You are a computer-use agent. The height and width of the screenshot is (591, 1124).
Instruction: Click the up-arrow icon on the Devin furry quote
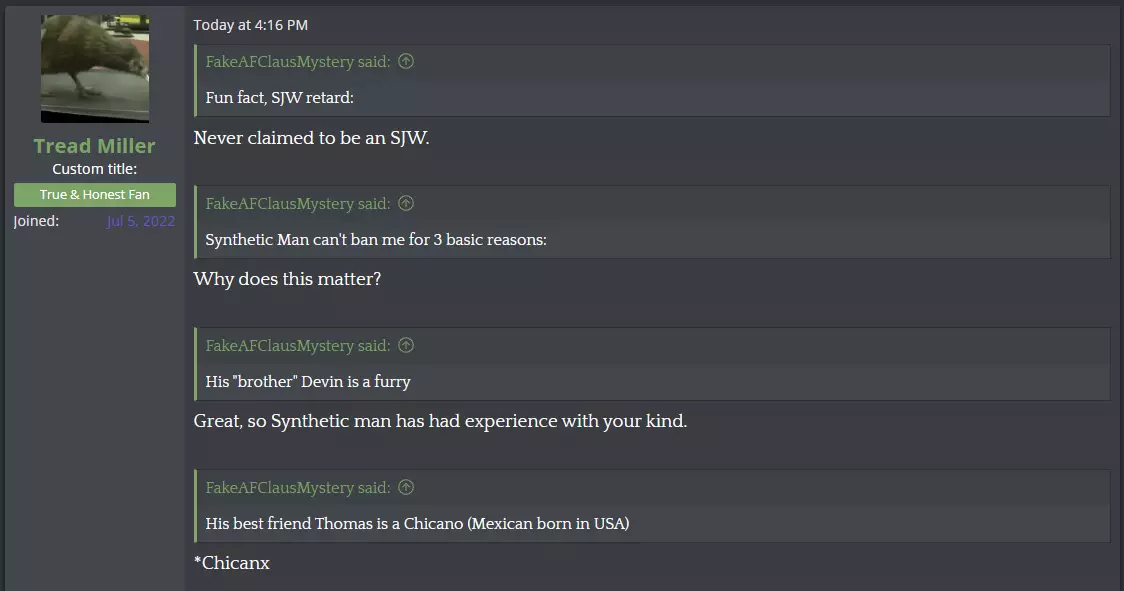(406, 345)
